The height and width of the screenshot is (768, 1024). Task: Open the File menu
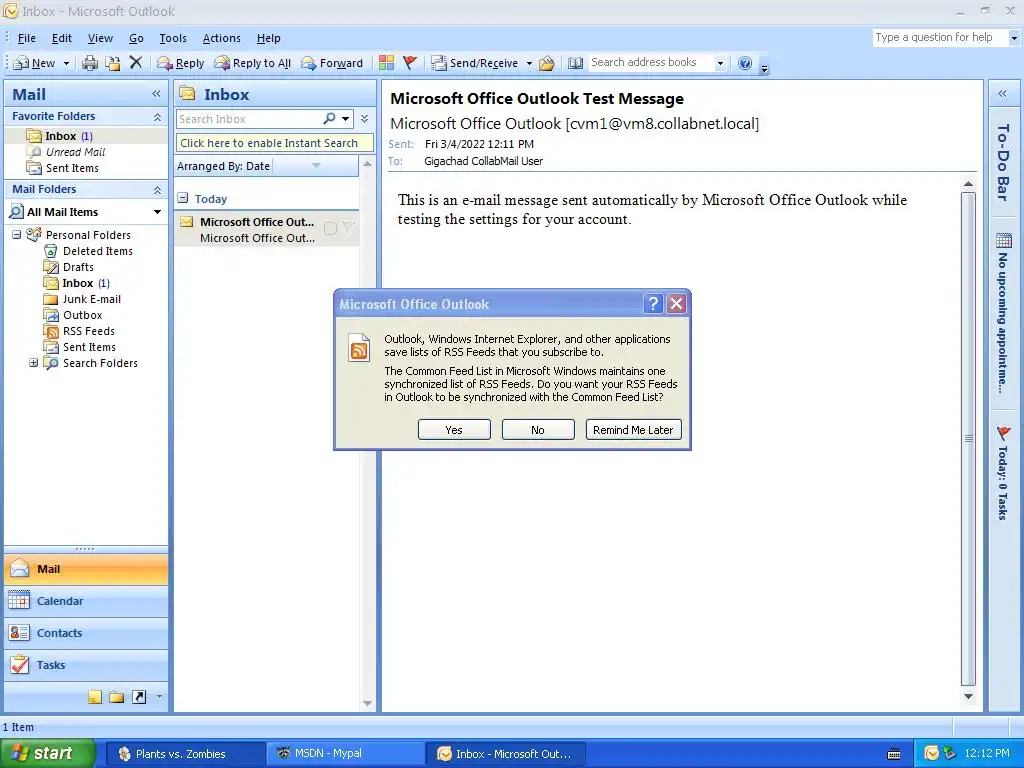pos(27,38)
